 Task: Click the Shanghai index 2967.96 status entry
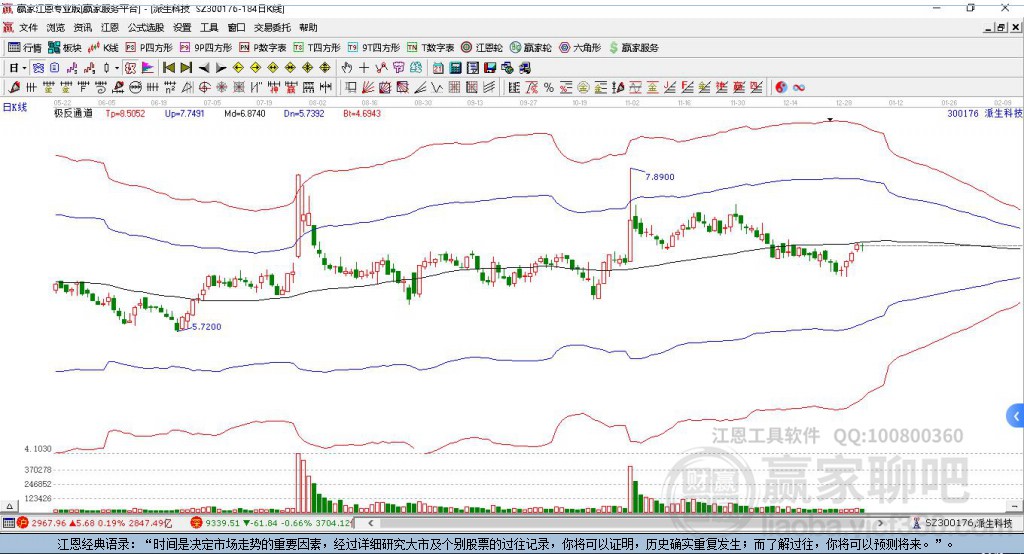pyautogui.click(x=94, y=523)
